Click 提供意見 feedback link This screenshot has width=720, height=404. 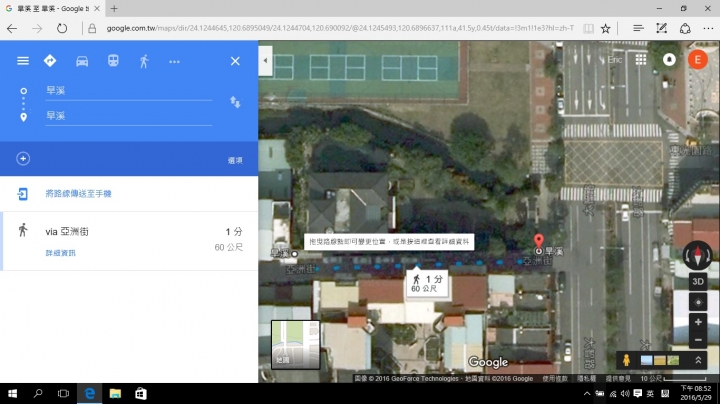[618, 379]
